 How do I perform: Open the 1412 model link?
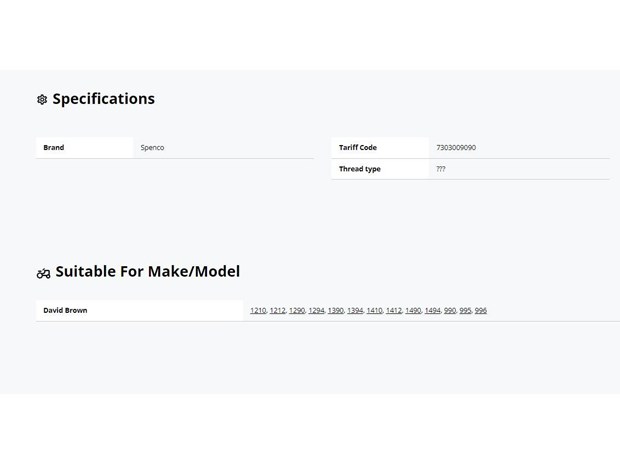pos(393,310)
